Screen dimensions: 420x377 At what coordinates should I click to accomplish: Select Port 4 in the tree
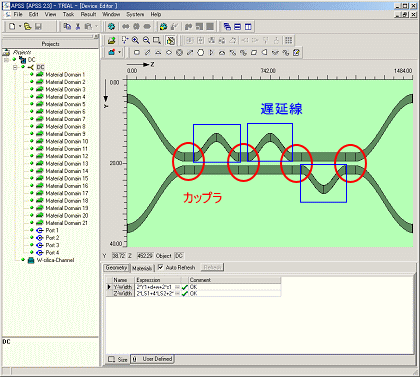(x=52, y=252)
